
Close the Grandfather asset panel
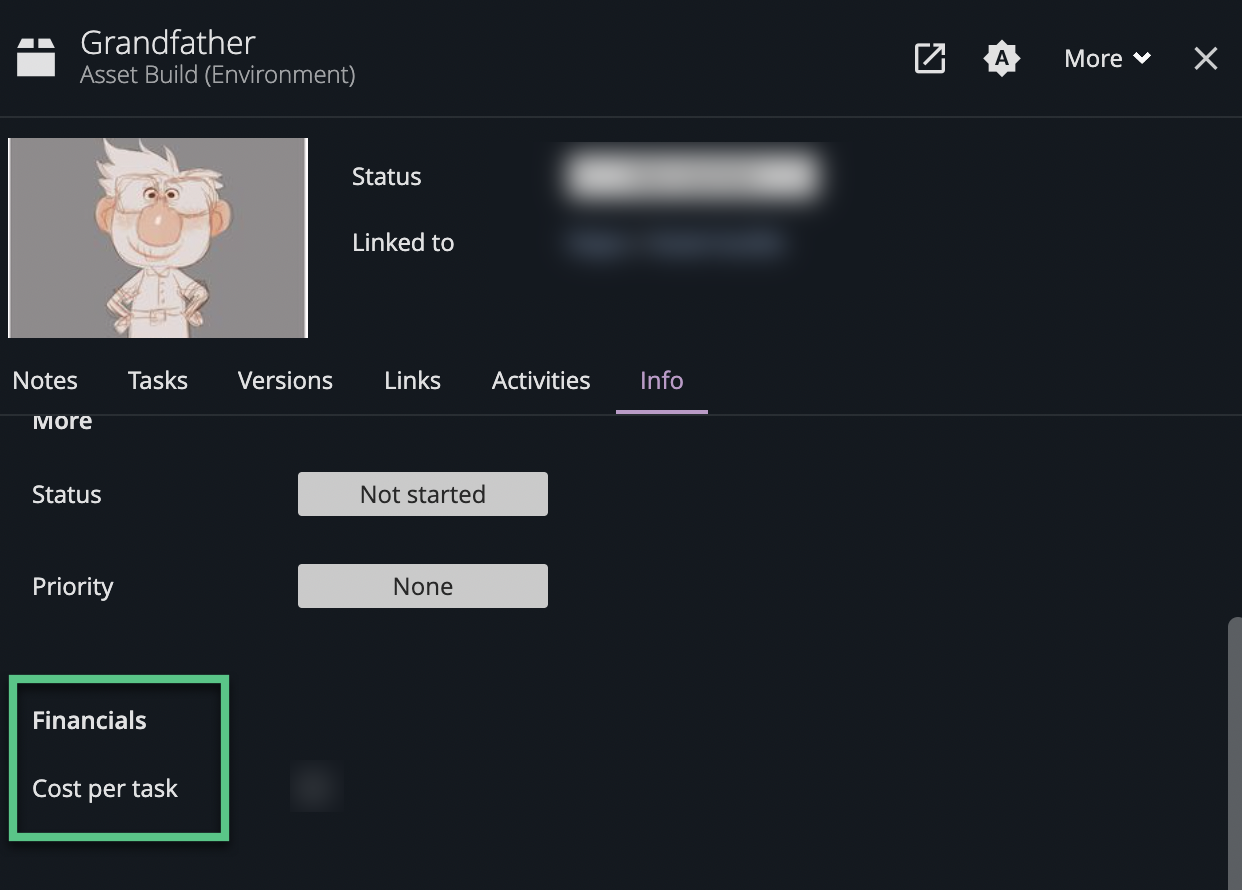pos(1206,58)
